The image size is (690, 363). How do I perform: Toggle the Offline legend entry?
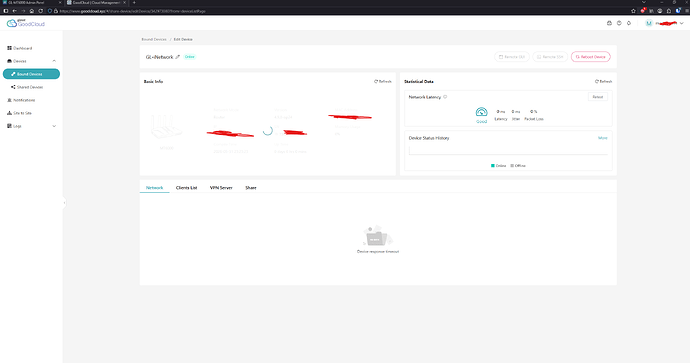coord(518,166)
